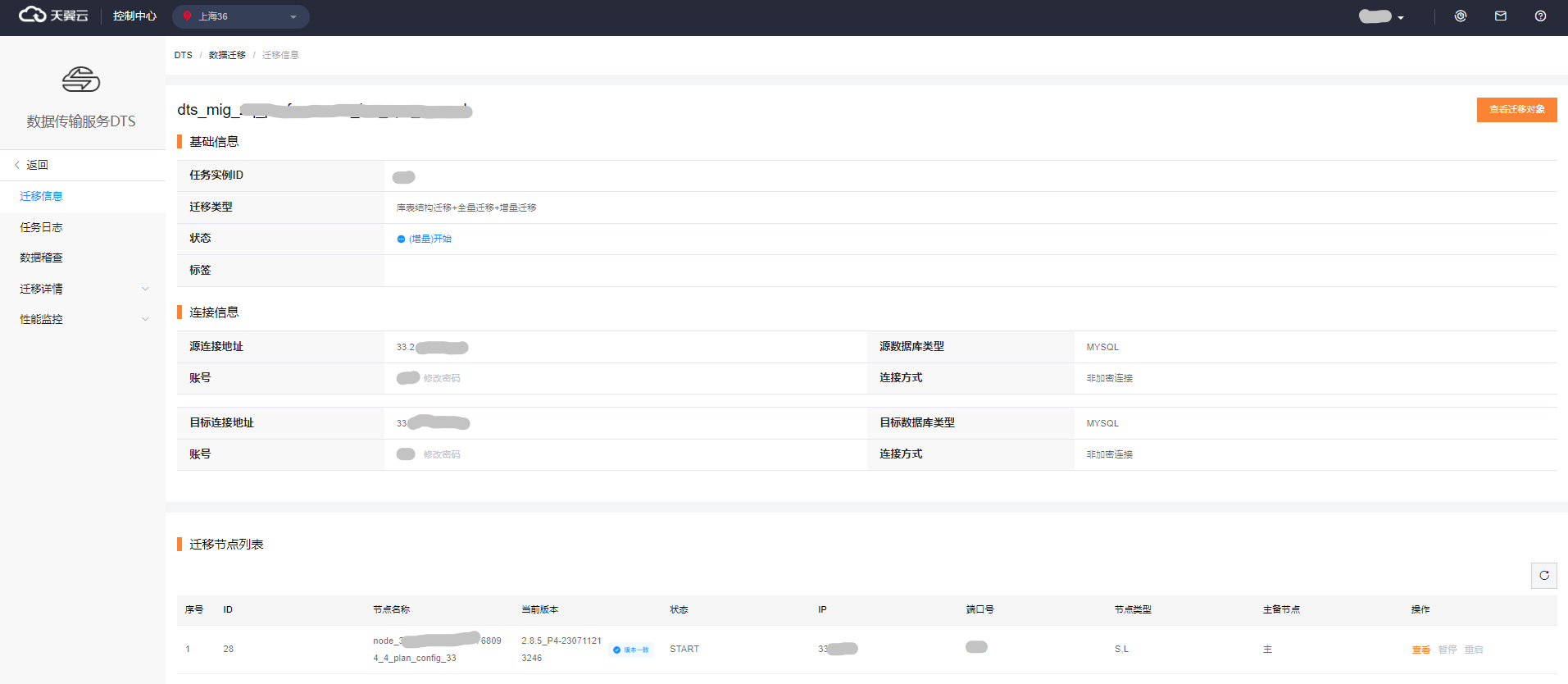This screenshot has height=684, width=1568.
Task: Expand the 迁移详情 sidebar menu
Action: (145, 289)
